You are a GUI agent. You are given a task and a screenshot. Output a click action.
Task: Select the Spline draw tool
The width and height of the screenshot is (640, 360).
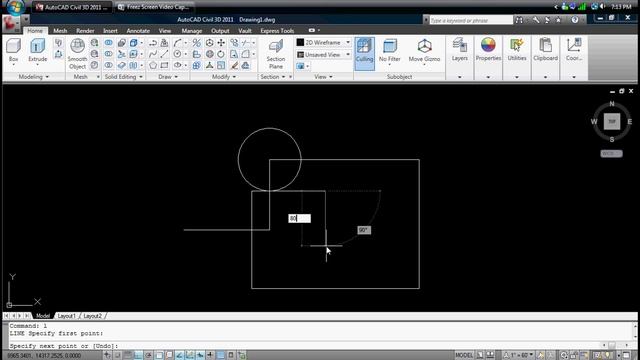click(153, 54)
